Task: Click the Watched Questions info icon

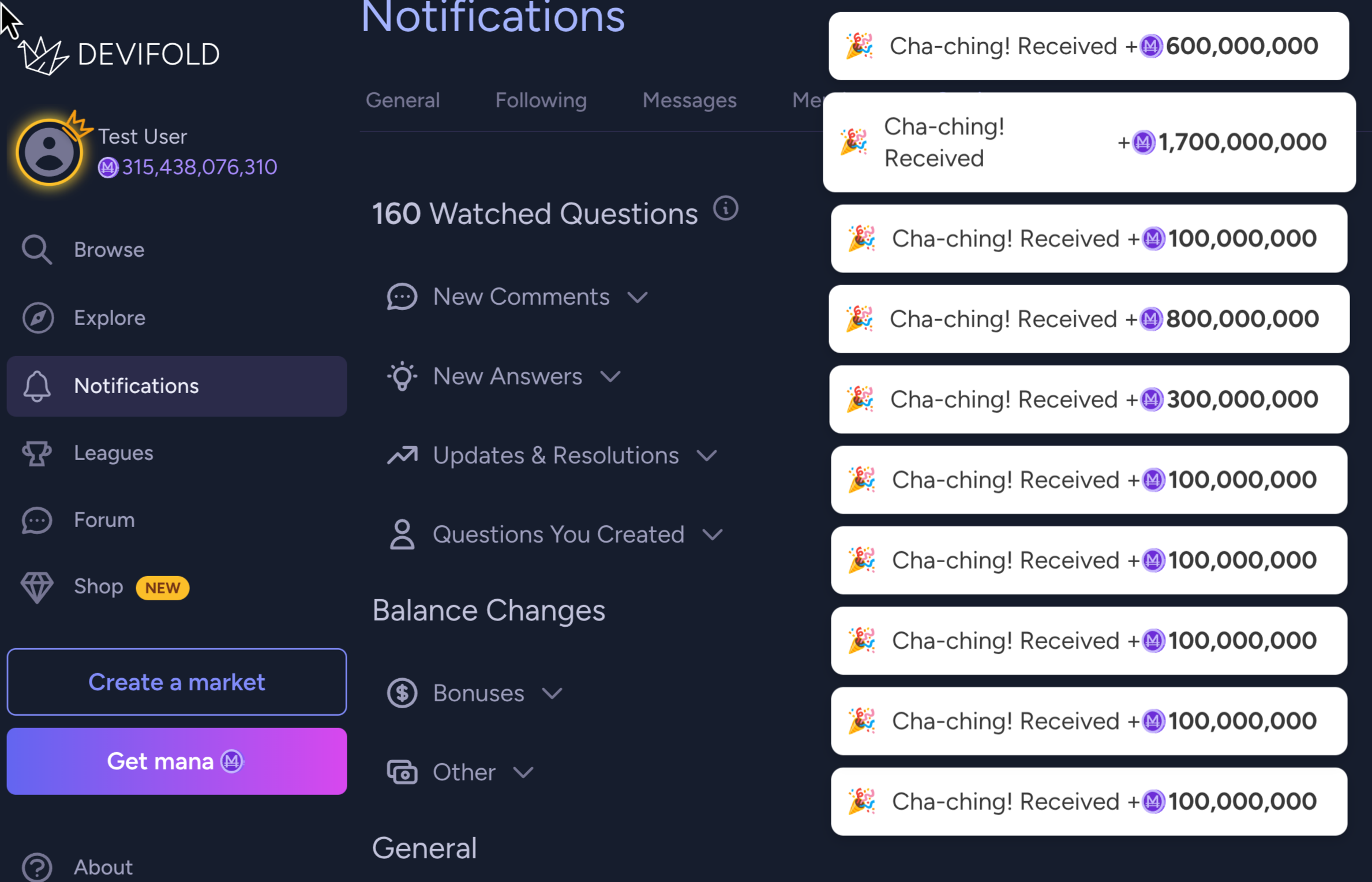Action: (x=726, y=208)
